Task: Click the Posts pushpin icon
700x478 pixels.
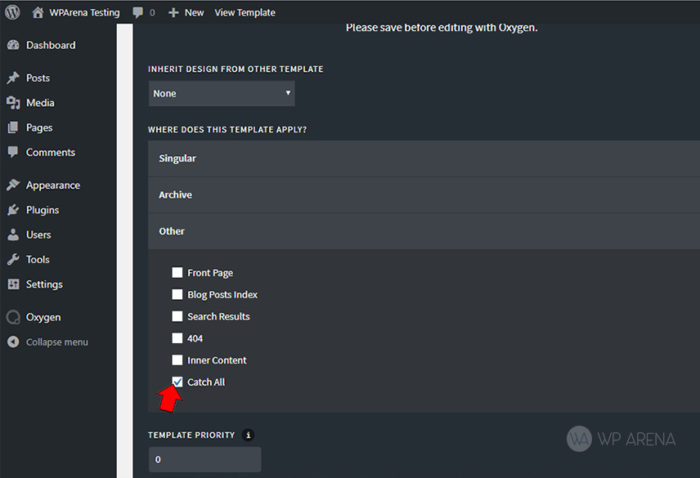Action: coord(13,78)
